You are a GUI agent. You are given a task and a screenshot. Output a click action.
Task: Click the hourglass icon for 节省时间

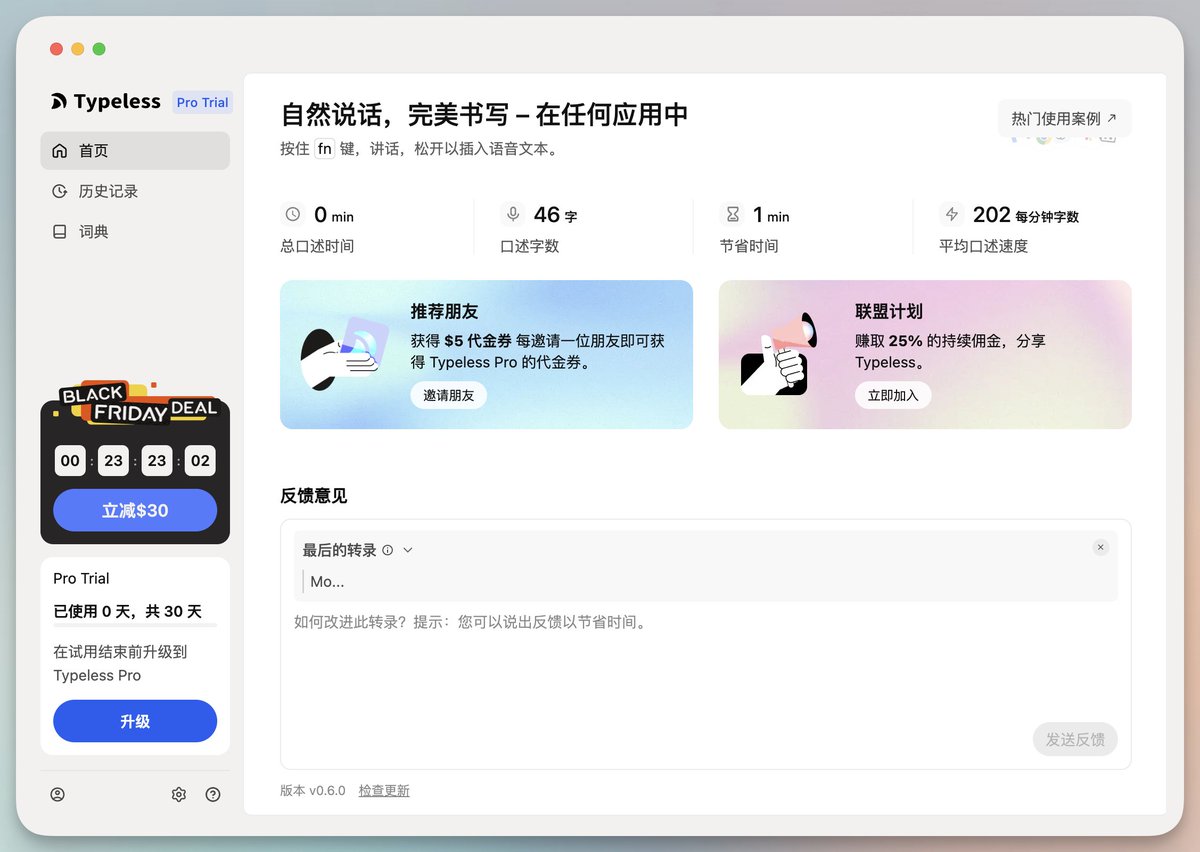(x=733, y=214)
